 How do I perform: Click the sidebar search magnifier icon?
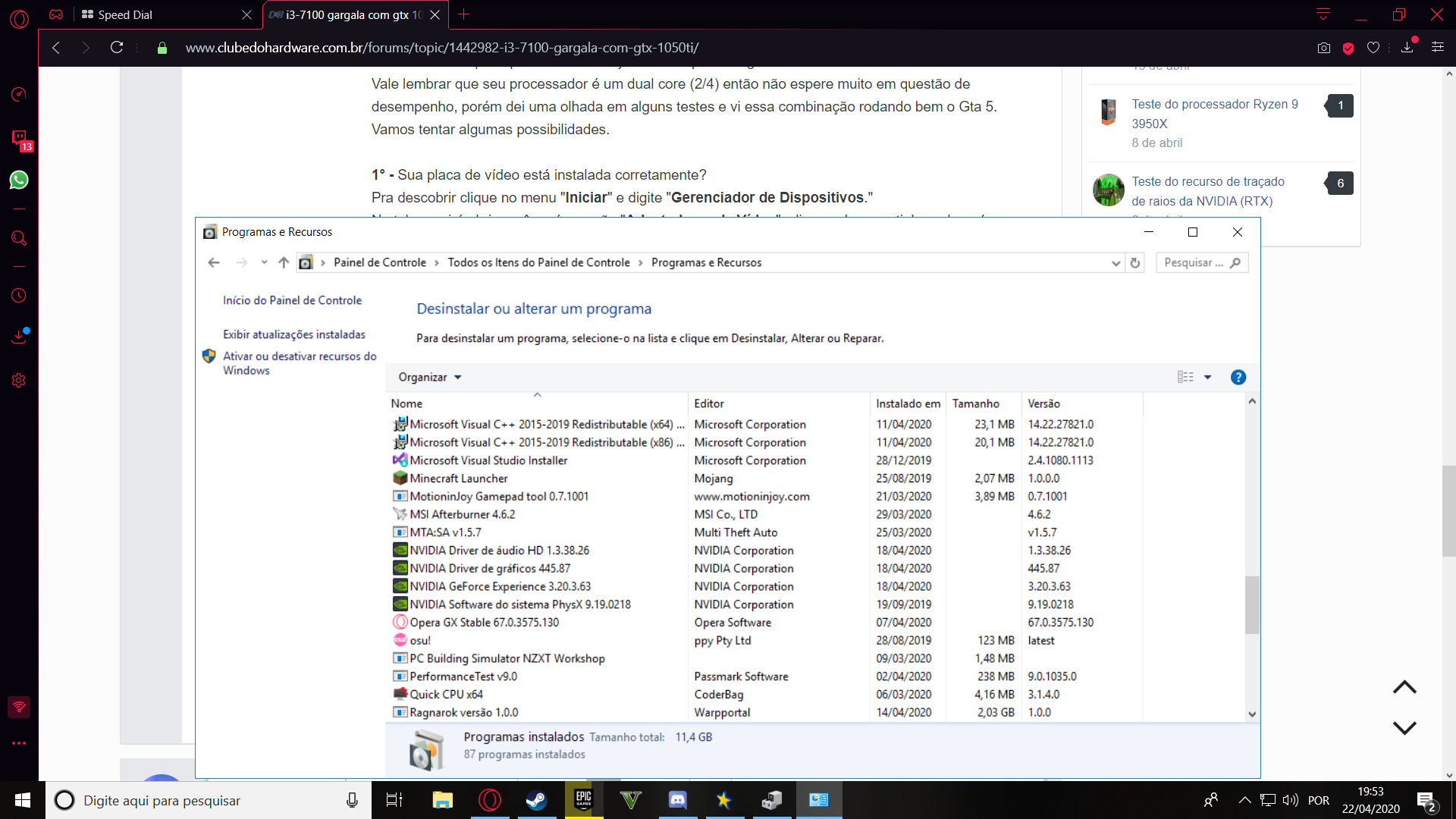pyautogui.click(x=19, y=238)
